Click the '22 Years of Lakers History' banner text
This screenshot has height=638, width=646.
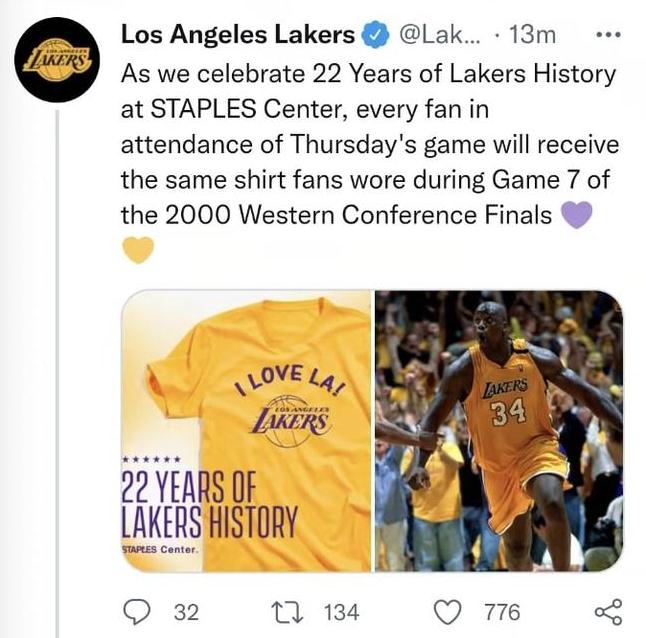208,503
